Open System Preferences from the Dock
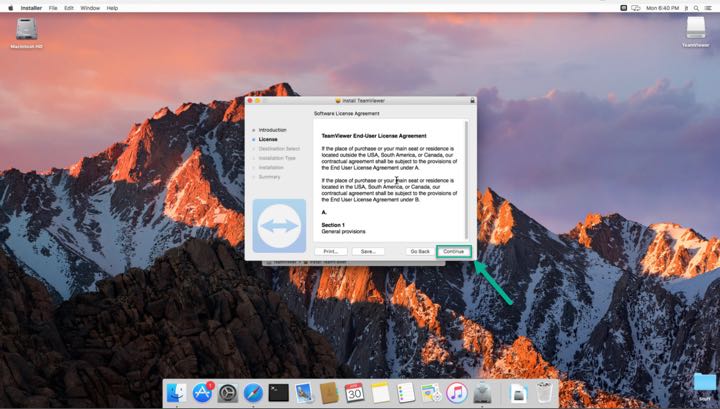Screen dimensions: 720x409 pos(228,393)
